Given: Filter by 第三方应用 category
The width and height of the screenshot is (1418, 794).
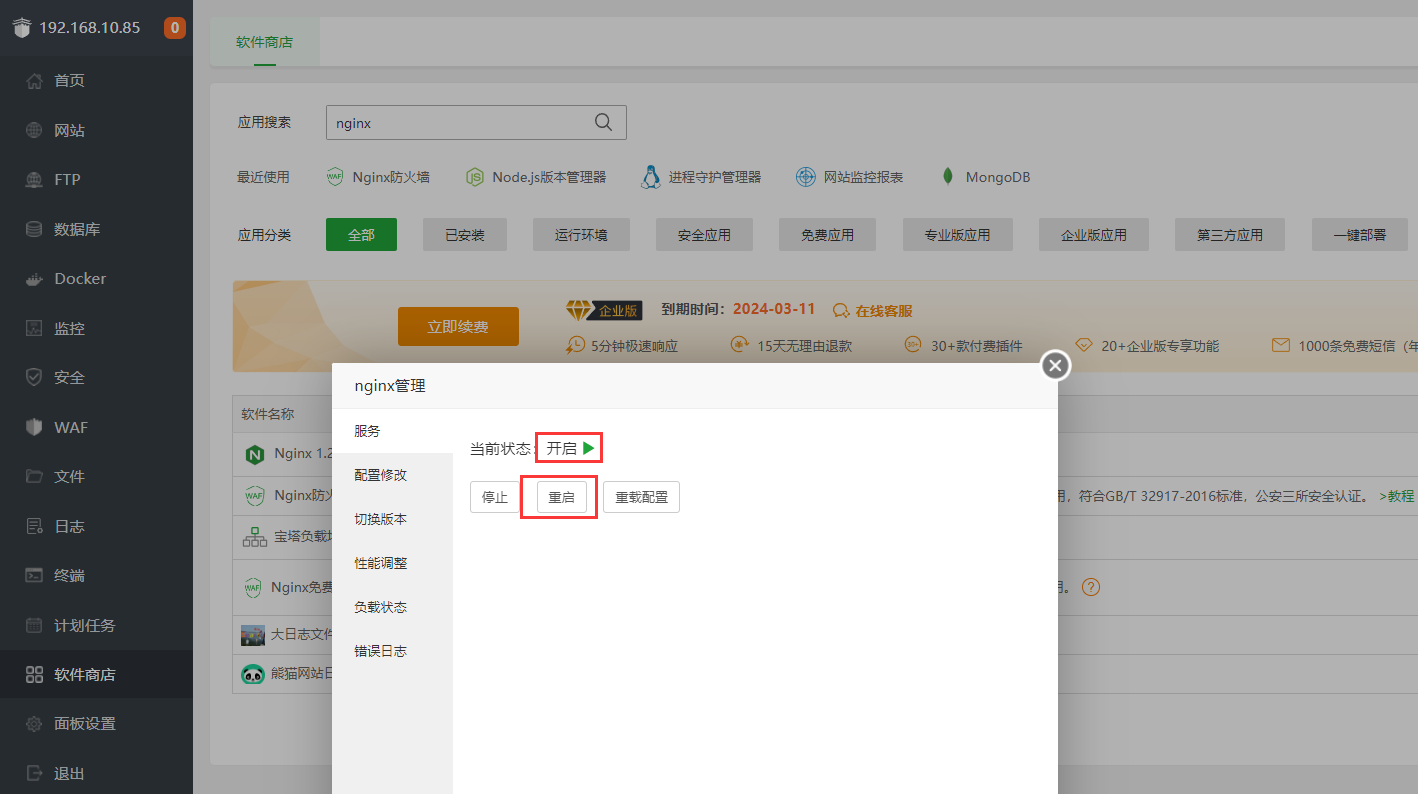Looking at the screenshot, I should (x=1230, y=235).
